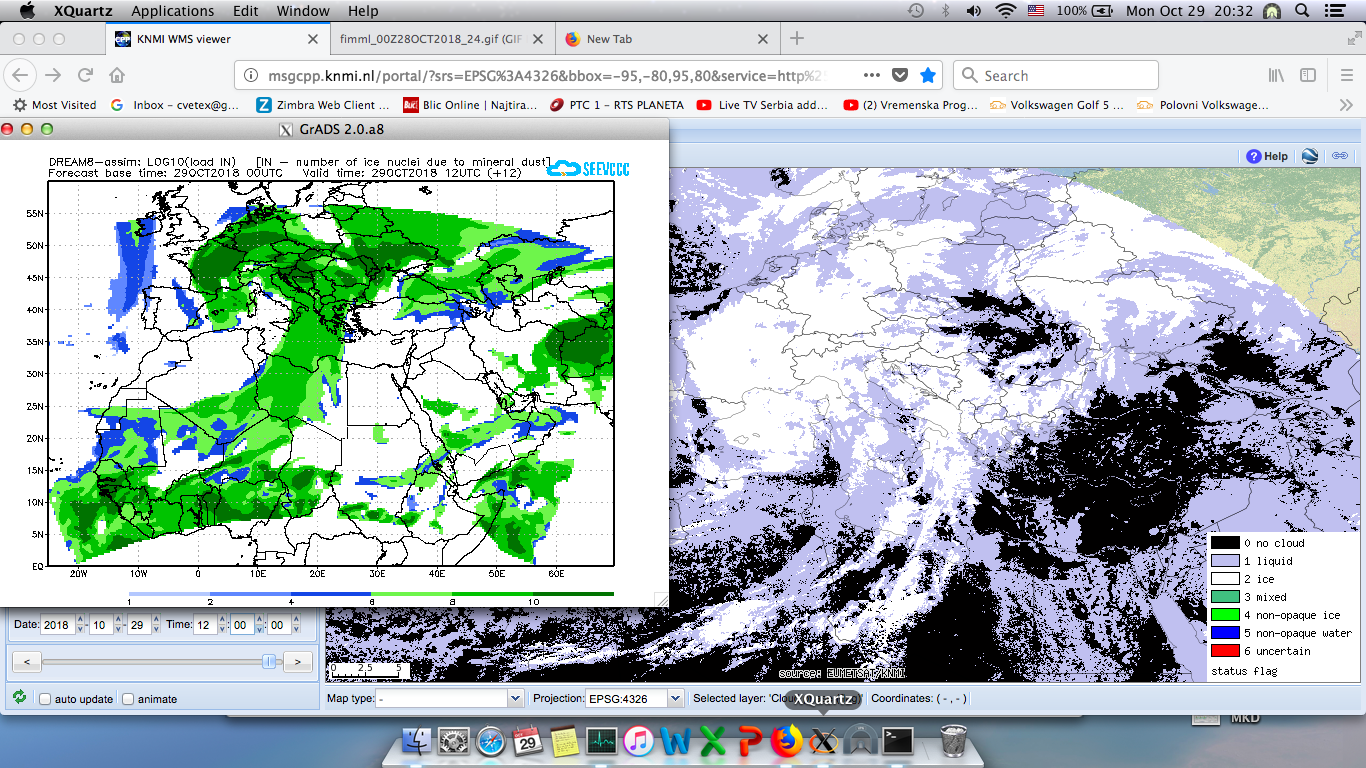Open Volkswagen Golf 5 bookmark

[x=1057, y=105]
